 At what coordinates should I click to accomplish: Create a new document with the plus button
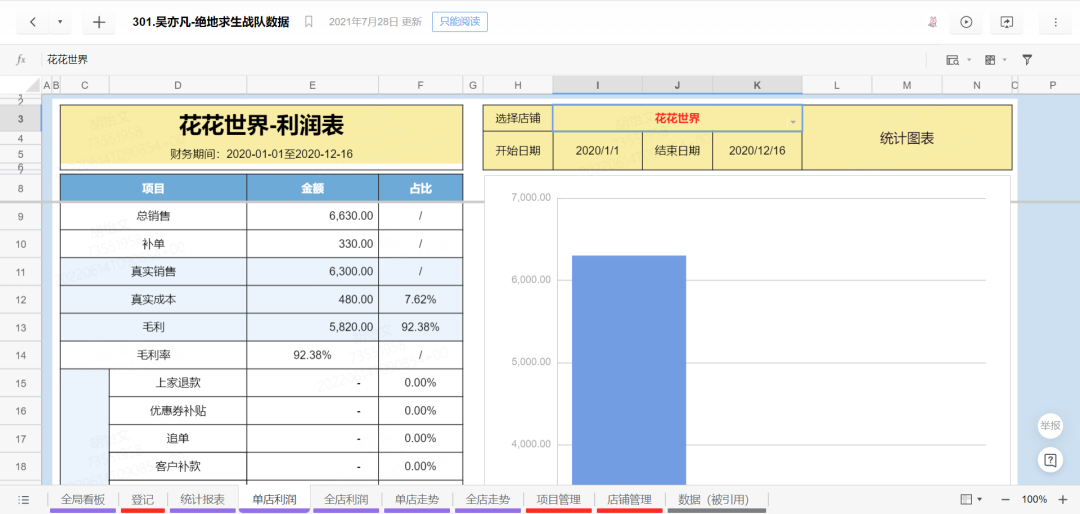pos(98,22)
